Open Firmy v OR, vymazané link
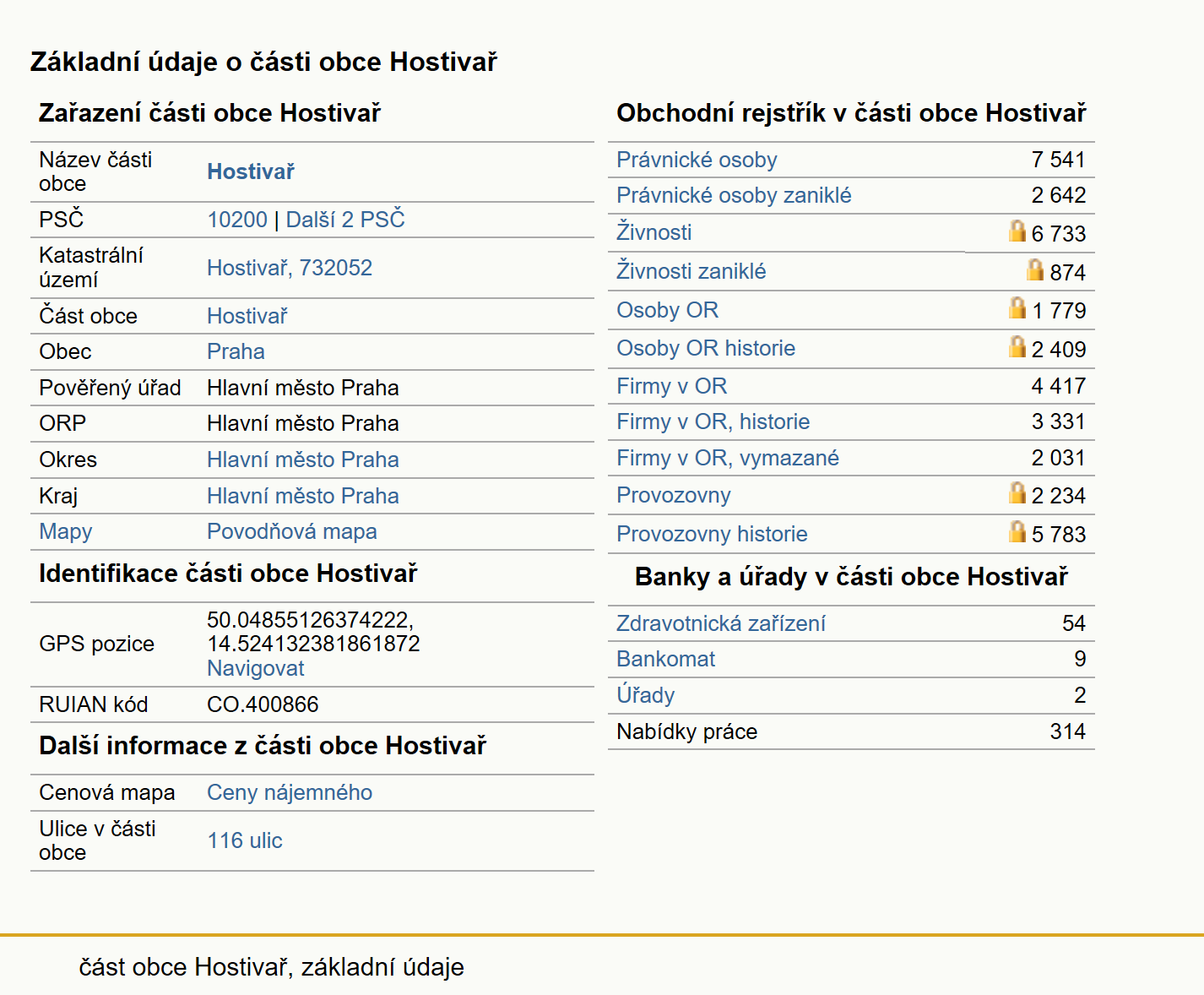Screen dimensions: 1204x995 point(728,458)
